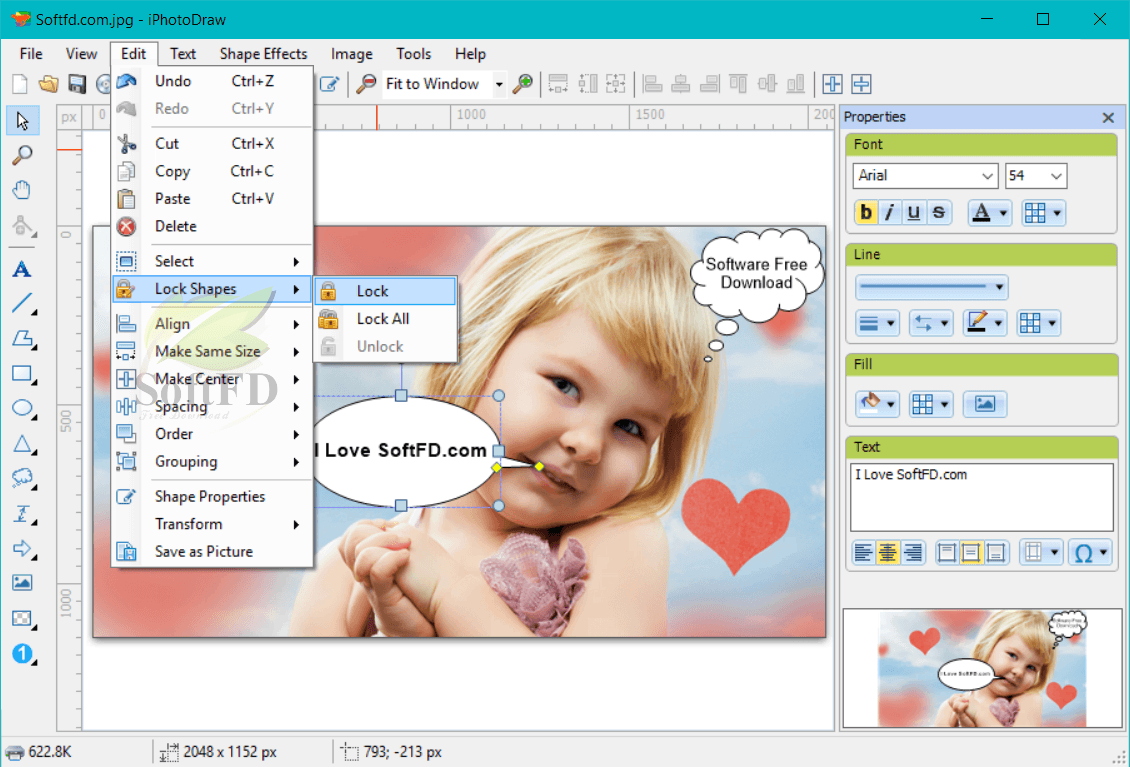This screenshot has height=767, width=1130.
Task: Click Delete in the Edit menu
Action: 212,226
